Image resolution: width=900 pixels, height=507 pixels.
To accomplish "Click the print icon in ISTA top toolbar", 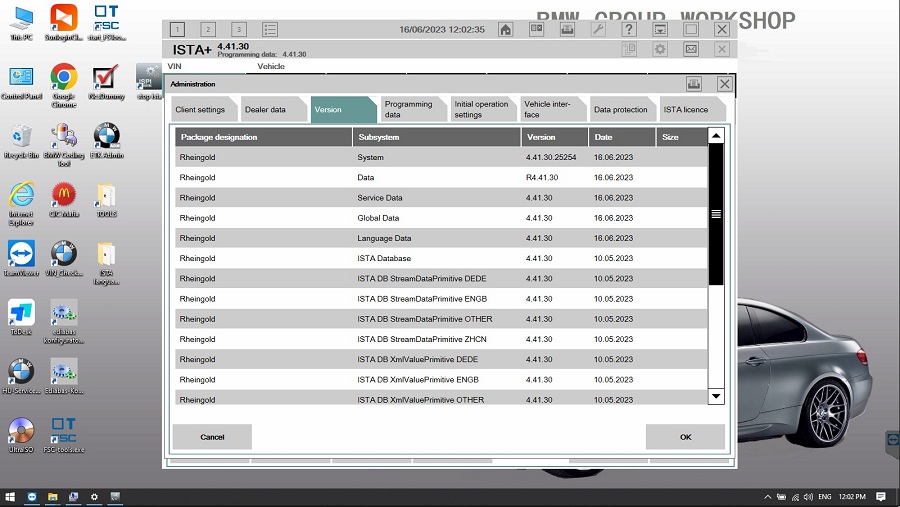I will coord(567,29).
